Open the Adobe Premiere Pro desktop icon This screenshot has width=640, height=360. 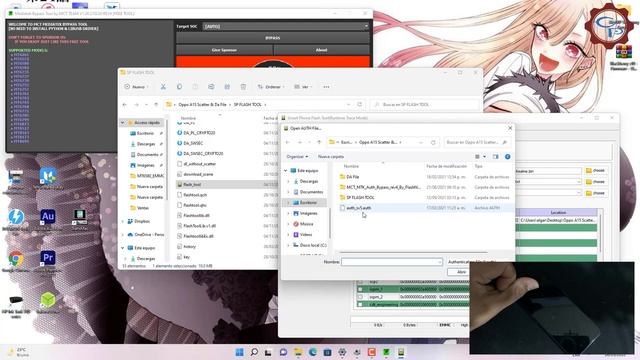tap(48, 258)
